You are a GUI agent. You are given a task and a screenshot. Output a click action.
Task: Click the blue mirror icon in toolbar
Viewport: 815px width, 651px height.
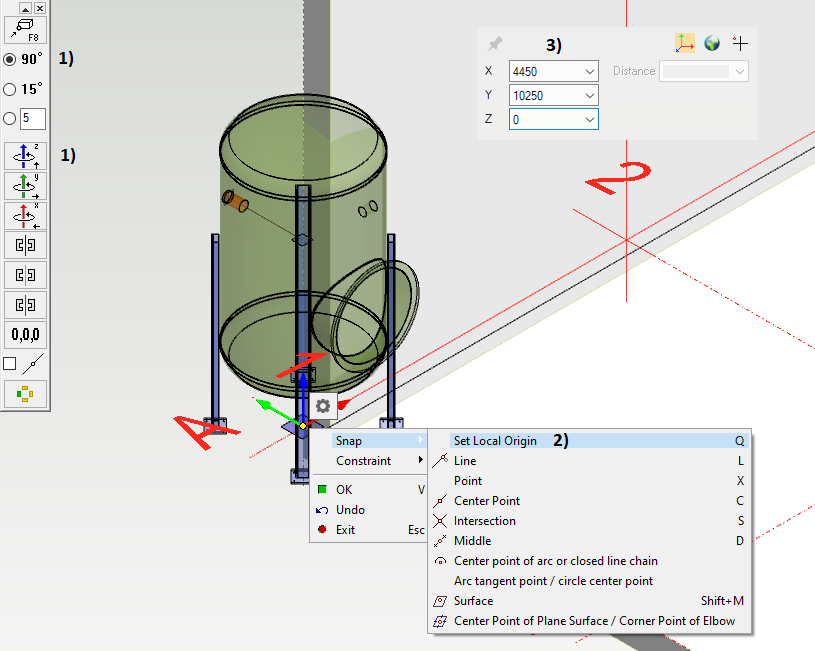tap(25, 245)
